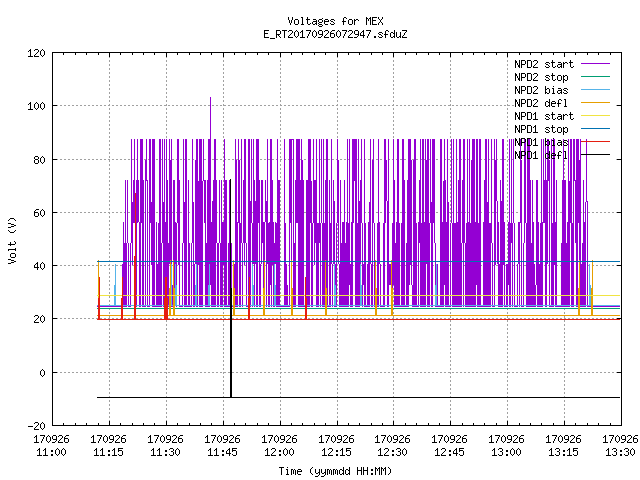Click the purple spike peaking above 100 V
The height and width of the screenshot is (480, 640).
click(210, 116)
